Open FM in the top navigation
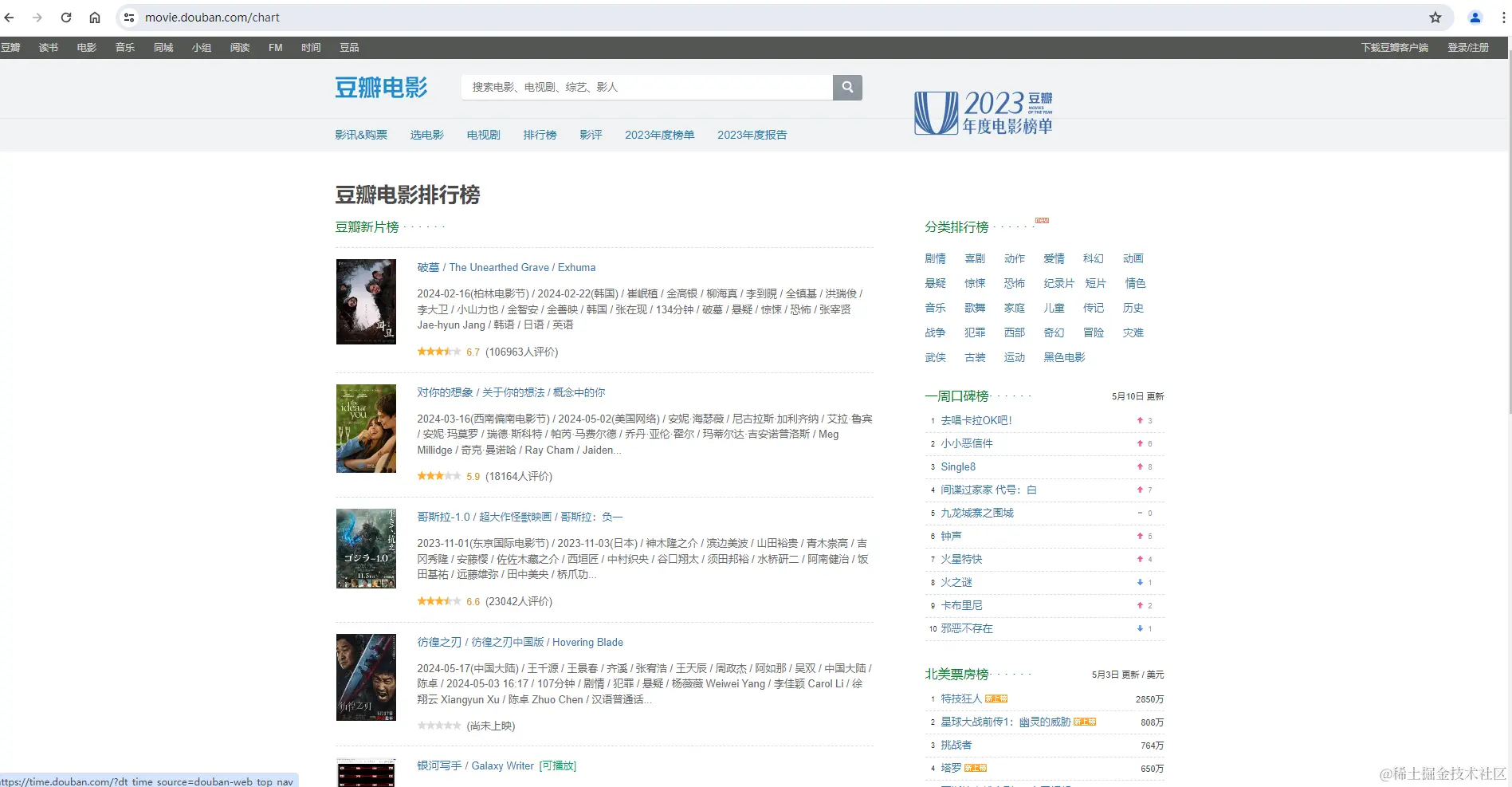 (276, 48)
